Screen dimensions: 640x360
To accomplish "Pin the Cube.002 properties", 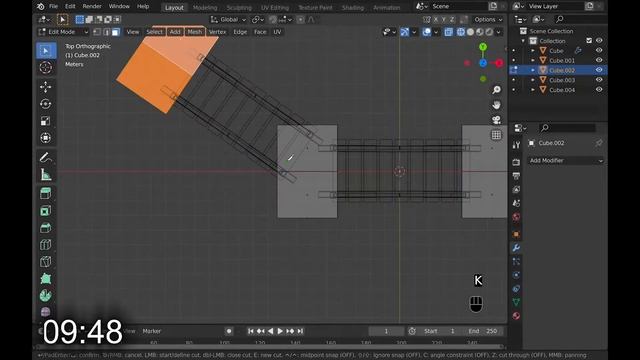I will click(x=599, y=143).
